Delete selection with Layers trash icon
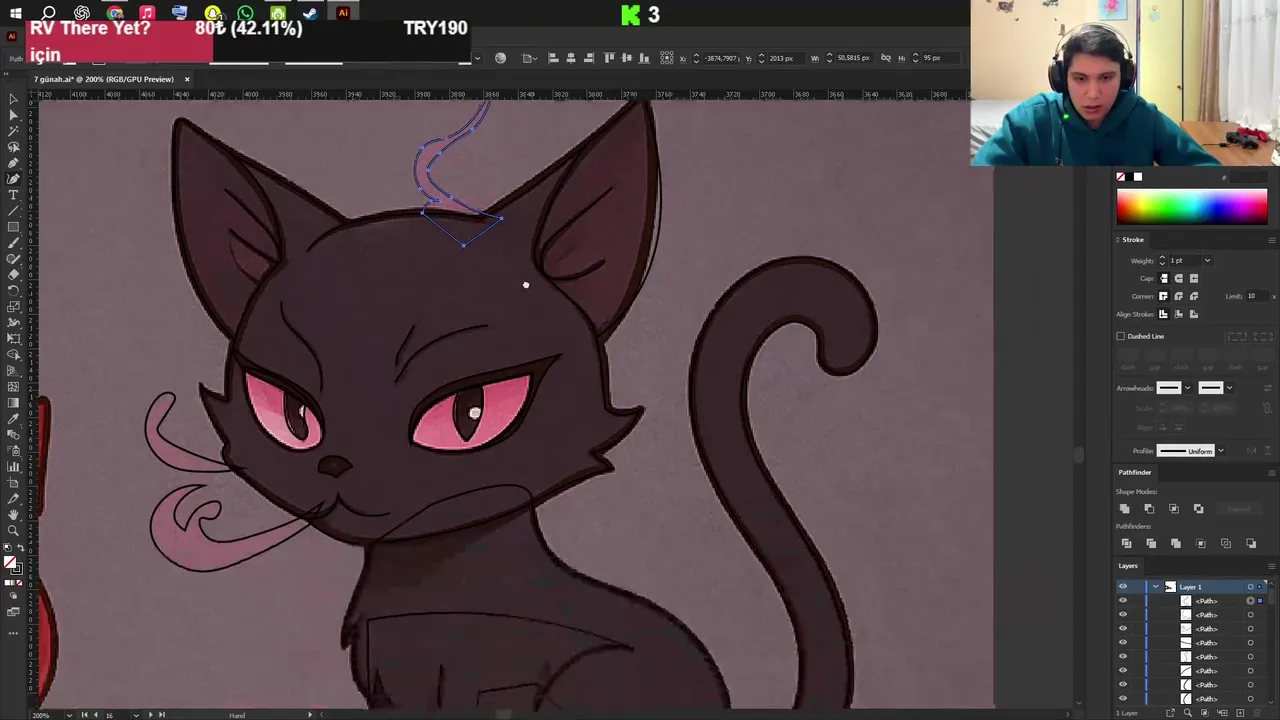 [1257, 713]
